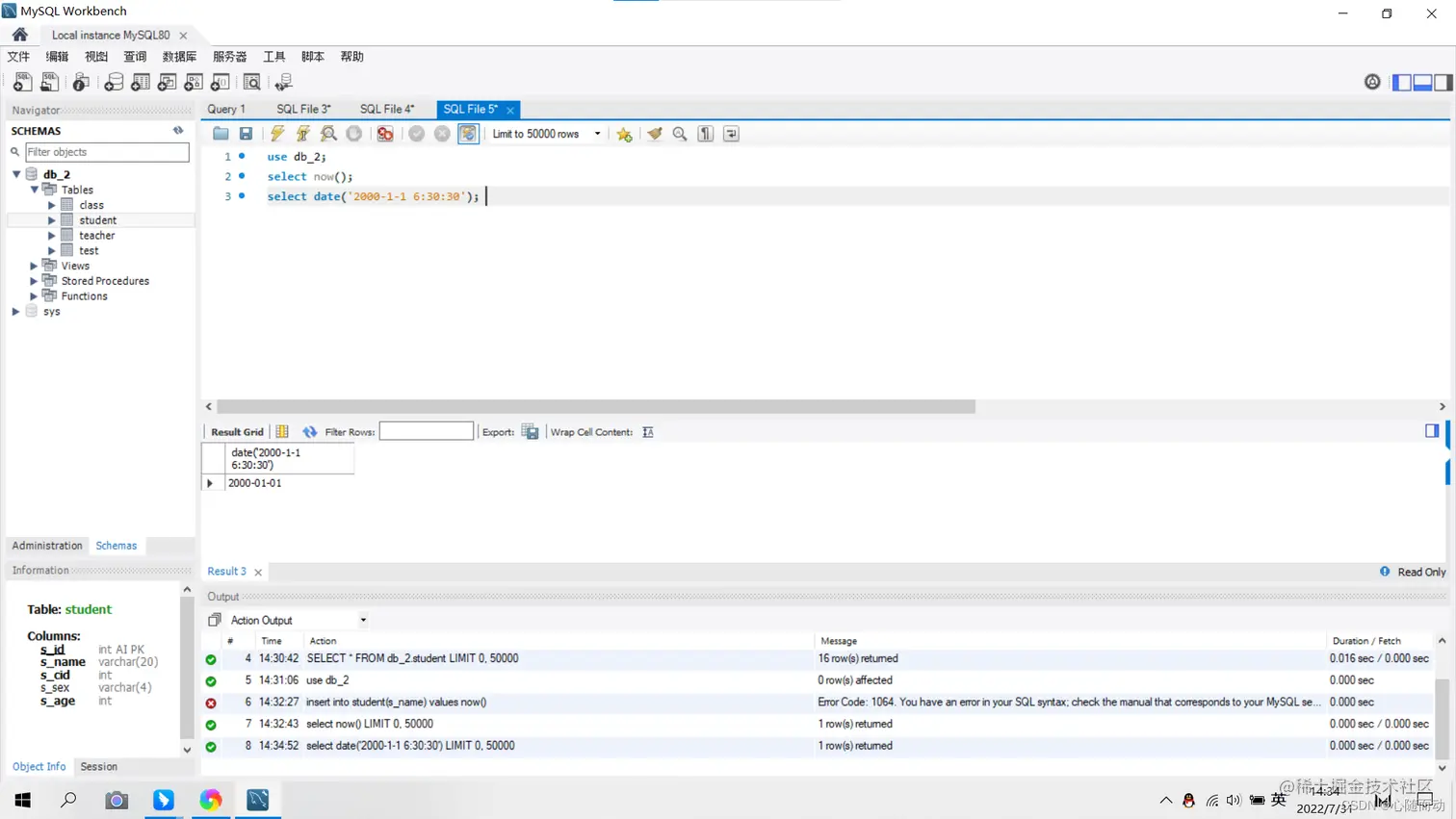Export recordset to file icon

(x=530, y=431)
